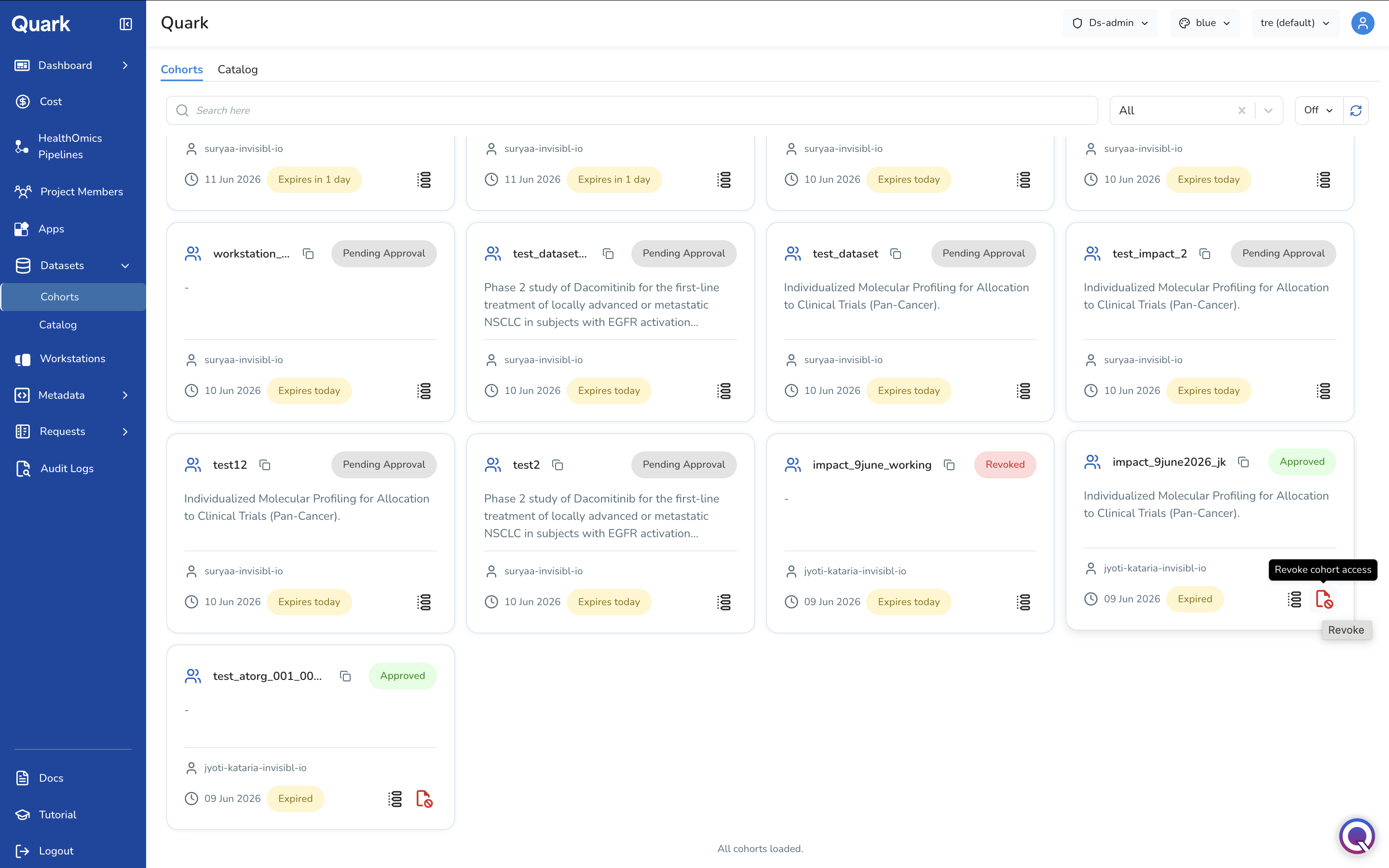Copy the impact_9june_working cohort name
This screenshot has width=1389, height=868.
[949, 465]
